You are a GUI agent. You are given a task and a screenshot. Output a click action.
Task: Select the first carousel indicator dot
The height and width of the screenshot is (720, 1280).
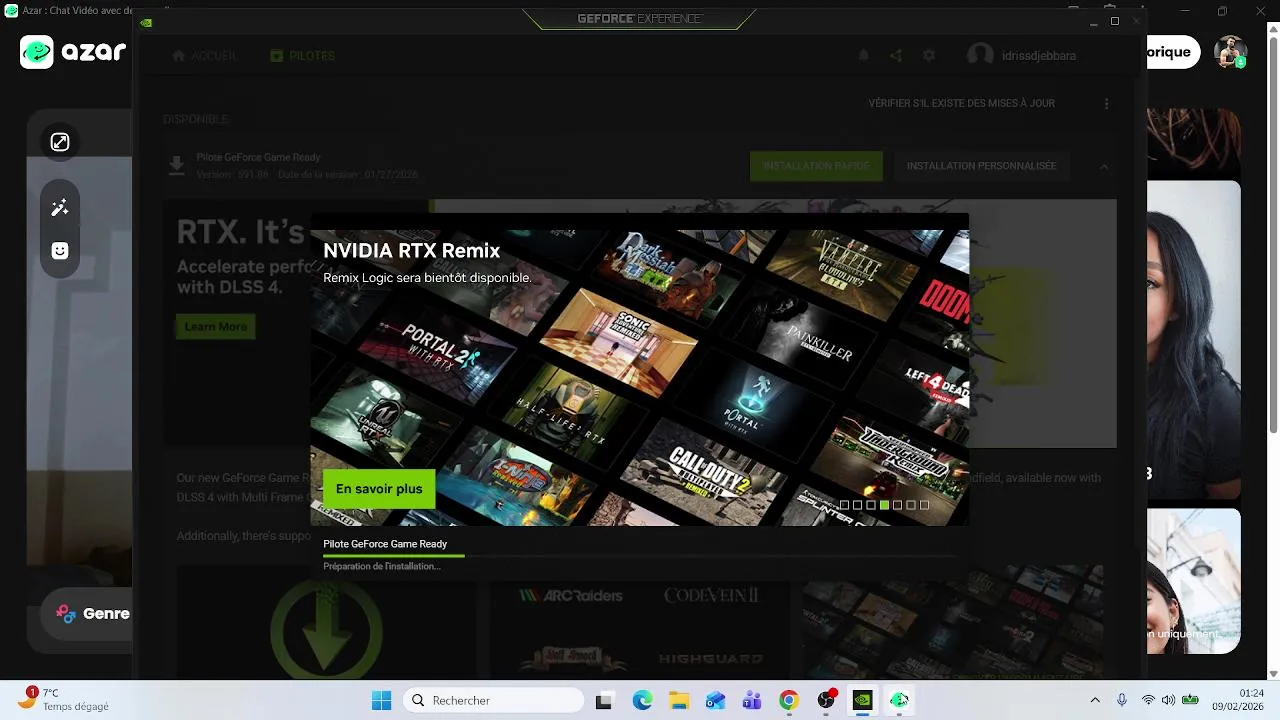844,505
